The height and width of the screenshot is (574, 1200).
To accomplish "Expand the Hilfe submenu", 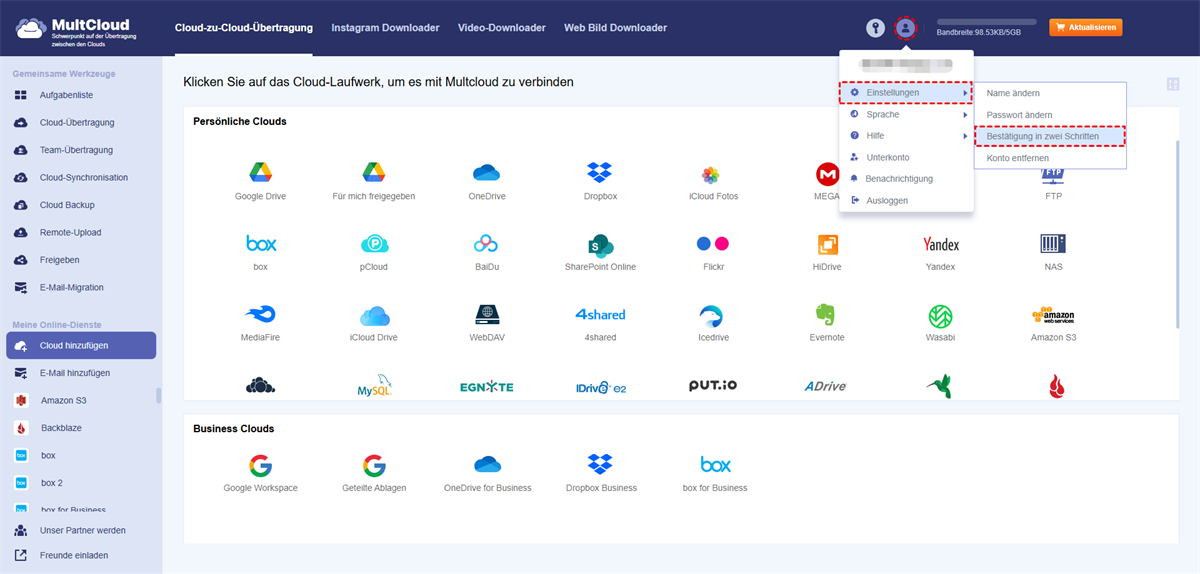I will pos(907,136).
